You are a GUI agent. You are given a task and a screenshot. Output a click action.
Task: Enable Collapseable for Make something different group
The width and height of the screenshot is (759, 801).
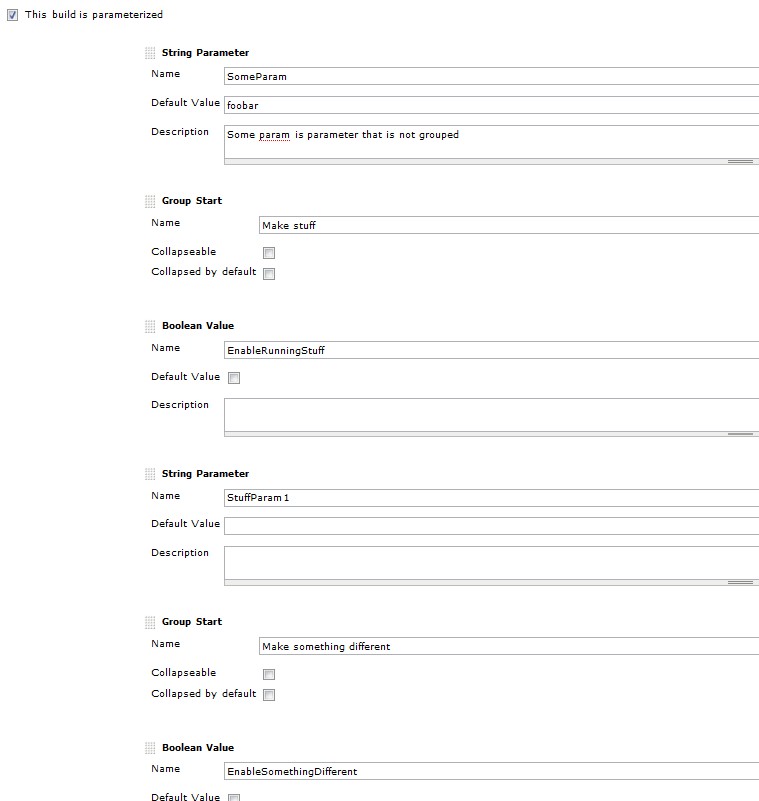click(x=269, y=674)
